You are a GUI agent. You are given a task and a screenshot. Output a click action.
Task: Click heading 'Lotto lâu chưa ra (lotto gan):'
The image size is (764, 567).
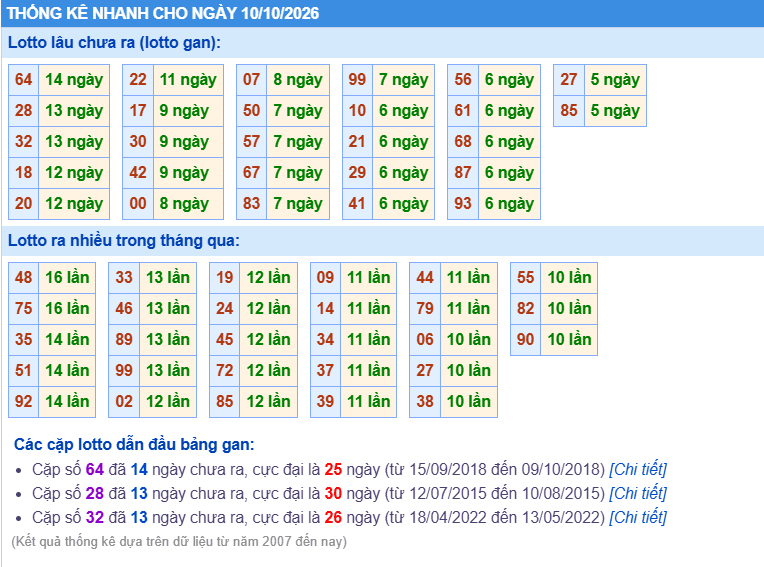click(114, 42)
